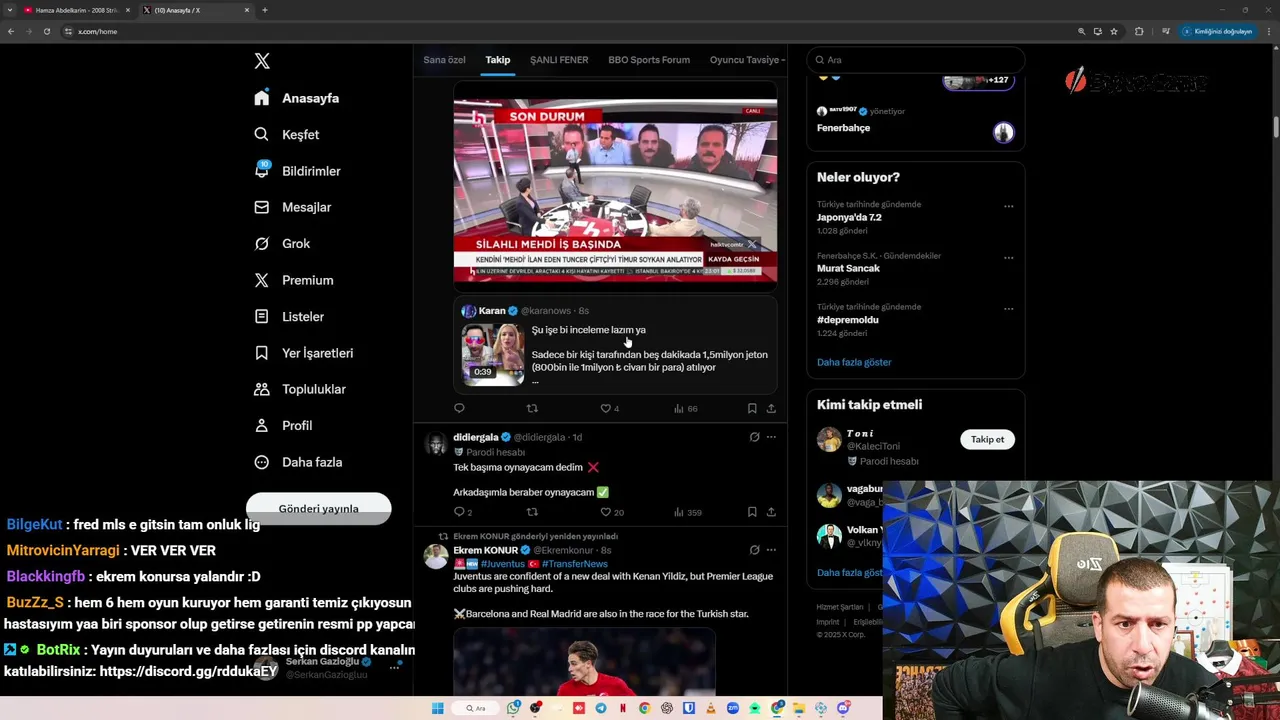Open Grok from sidebar
This screenshot has width=1280, height=720.
tap(282, 243)
